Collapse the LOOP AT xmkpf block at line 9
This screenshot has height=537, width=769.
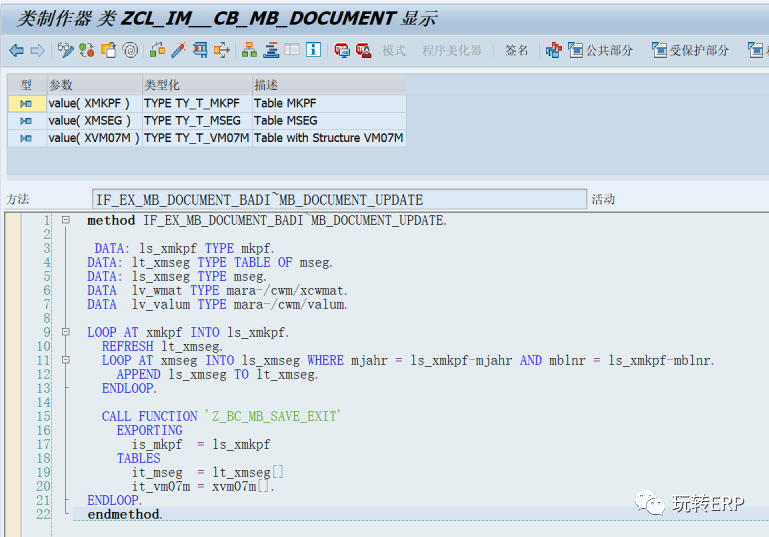66,332
